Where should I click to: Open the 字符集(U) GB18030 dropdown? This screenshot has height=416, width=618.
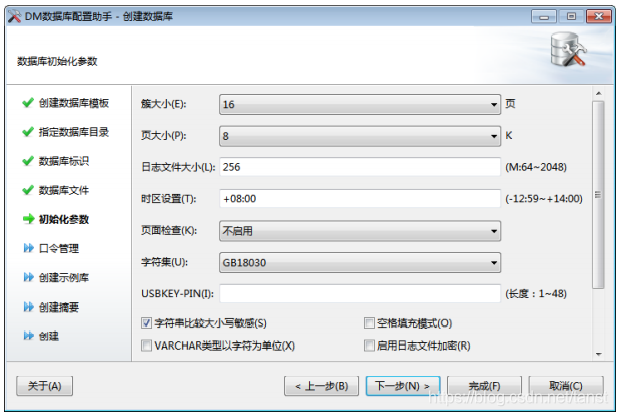(360, 263)
